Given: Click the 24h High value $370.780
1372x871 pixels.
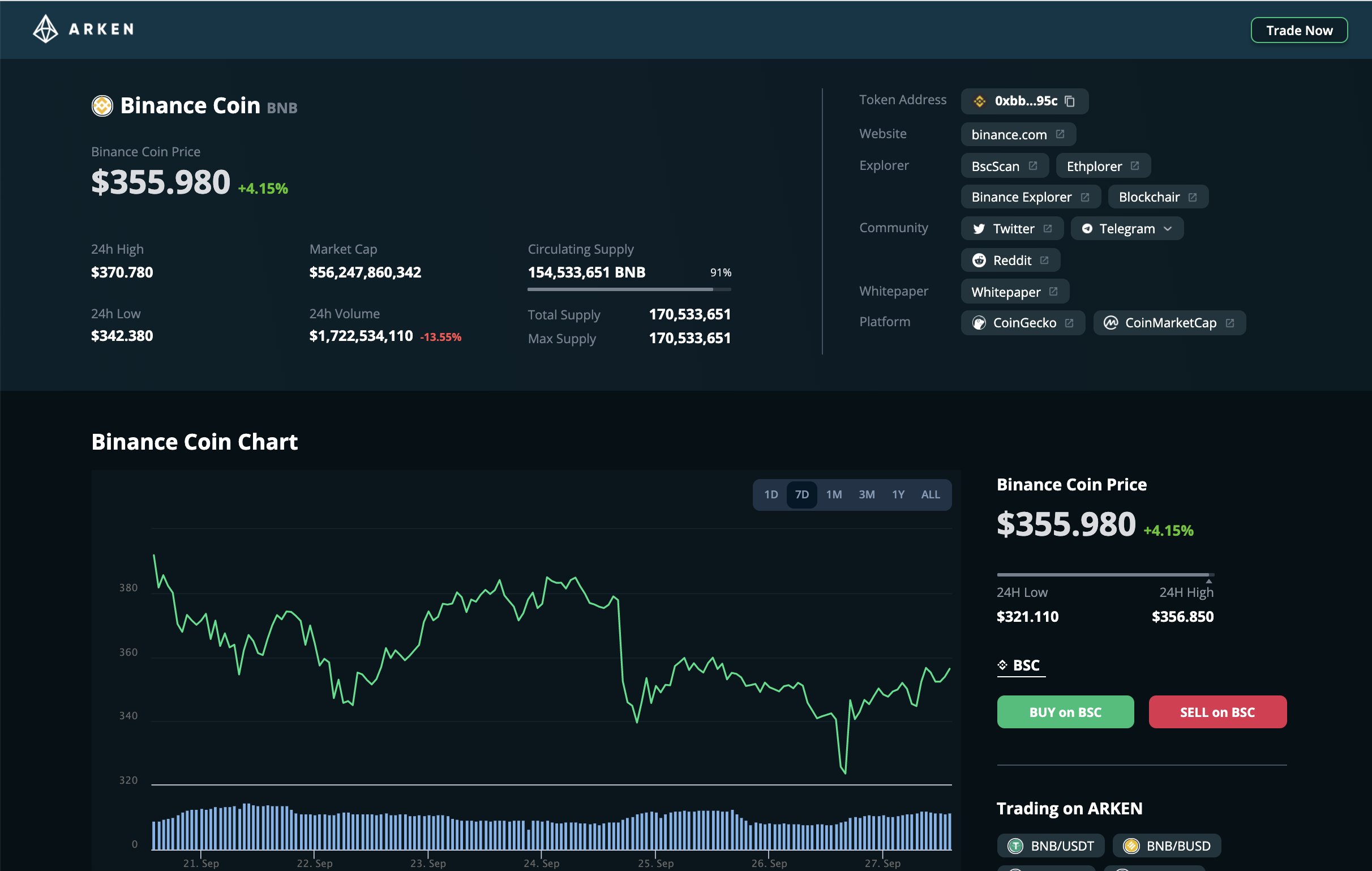Looking at the screenshot, I should coord(122,272).
